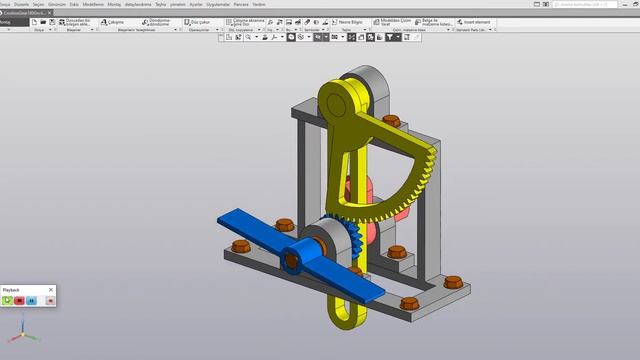Screen dimensions: 640x360
Task: Expand the Standard Parts toolbar group dropdown
Action: pyautogui.click(x=490, y=30)
